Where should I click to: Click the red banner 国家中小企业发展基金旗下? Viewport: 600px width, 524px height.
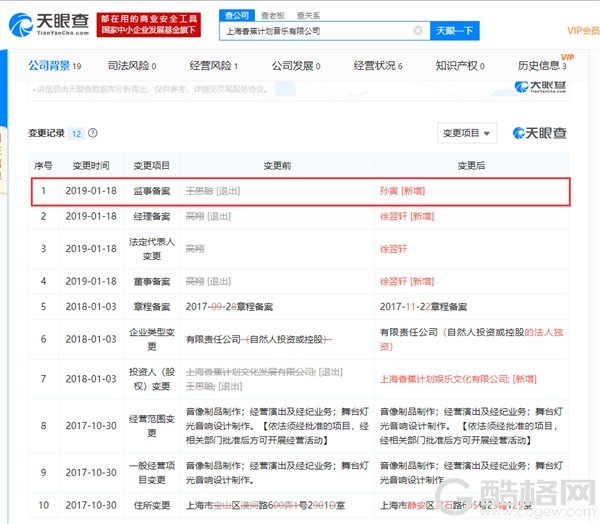pyautogui.click(x=149, y=31)
